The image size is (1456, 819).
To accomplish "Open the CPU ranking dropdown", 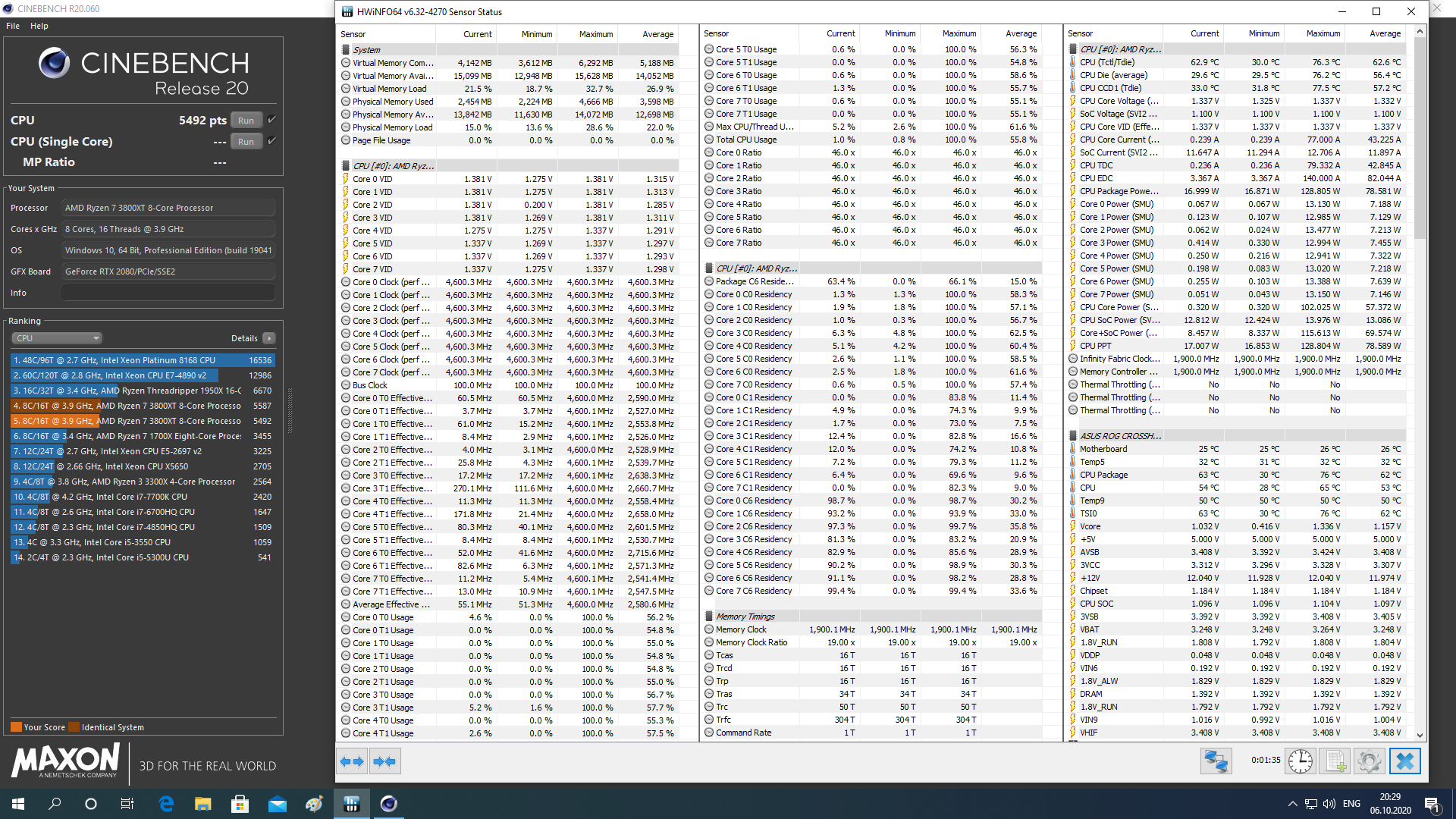I will click(x=57, y=338).
